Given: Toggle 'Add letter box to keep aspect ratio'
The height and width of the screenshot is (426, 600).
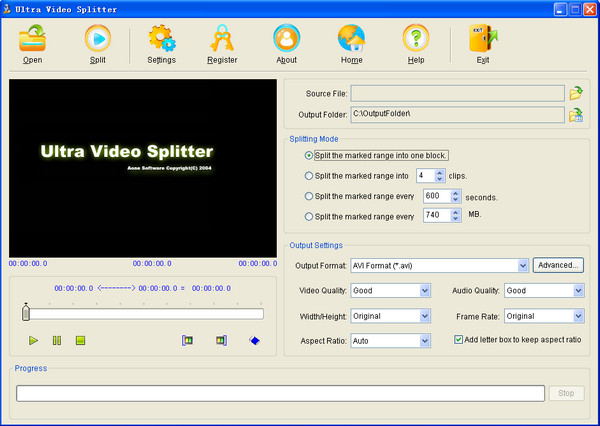Looking at the screenshot, I should (x=459, y=340).
